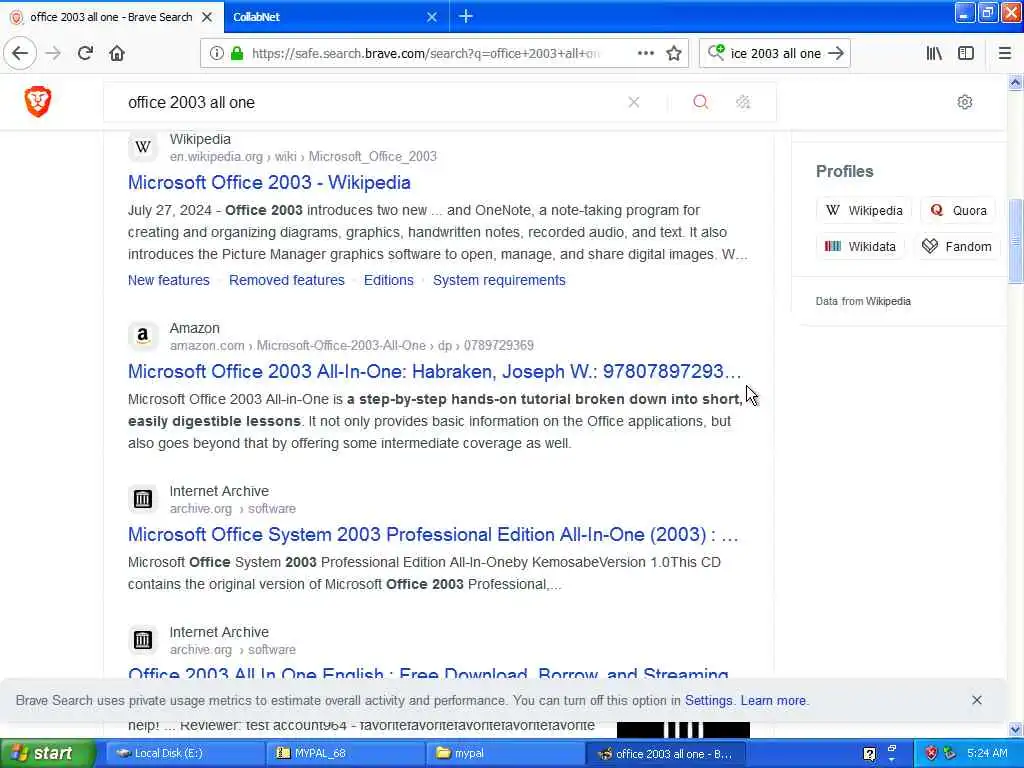Go back with the browser back arrow
Screen dimensions: 1024x768
20,53
